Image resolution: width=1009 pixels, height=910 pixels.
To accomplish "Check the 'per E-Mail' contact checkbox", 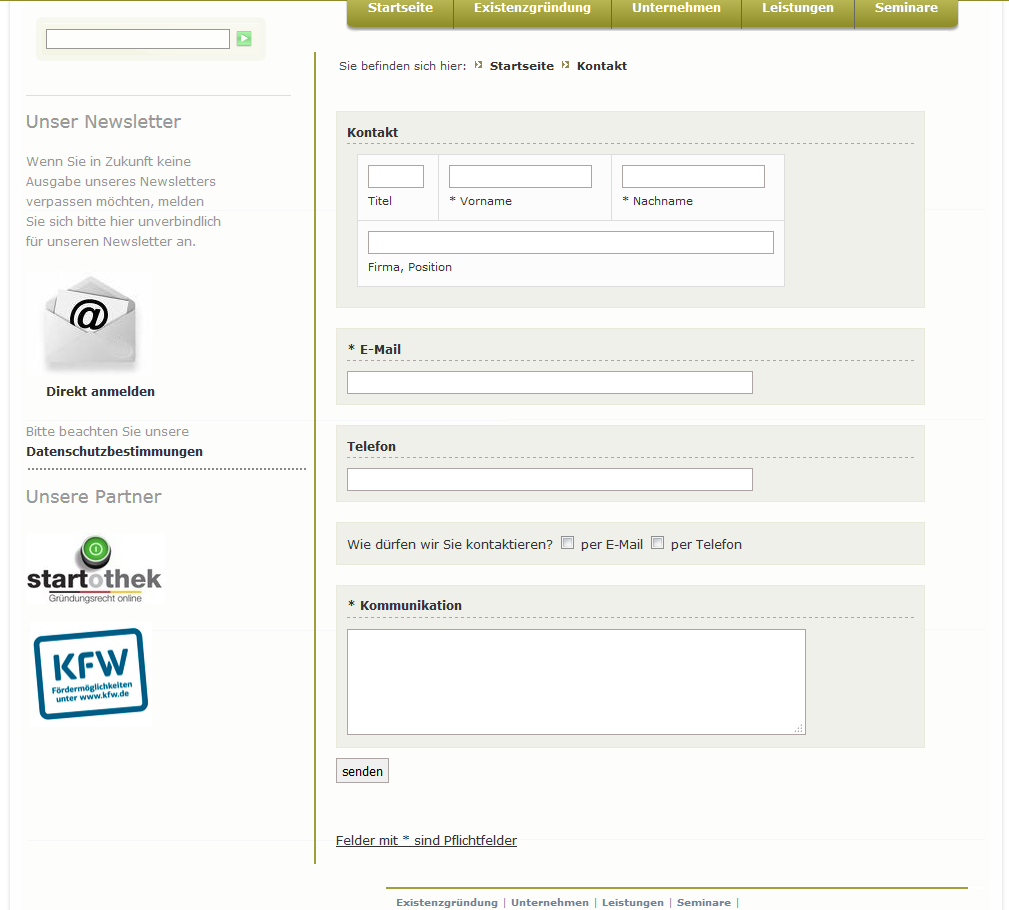I will [x=567, y=543].
